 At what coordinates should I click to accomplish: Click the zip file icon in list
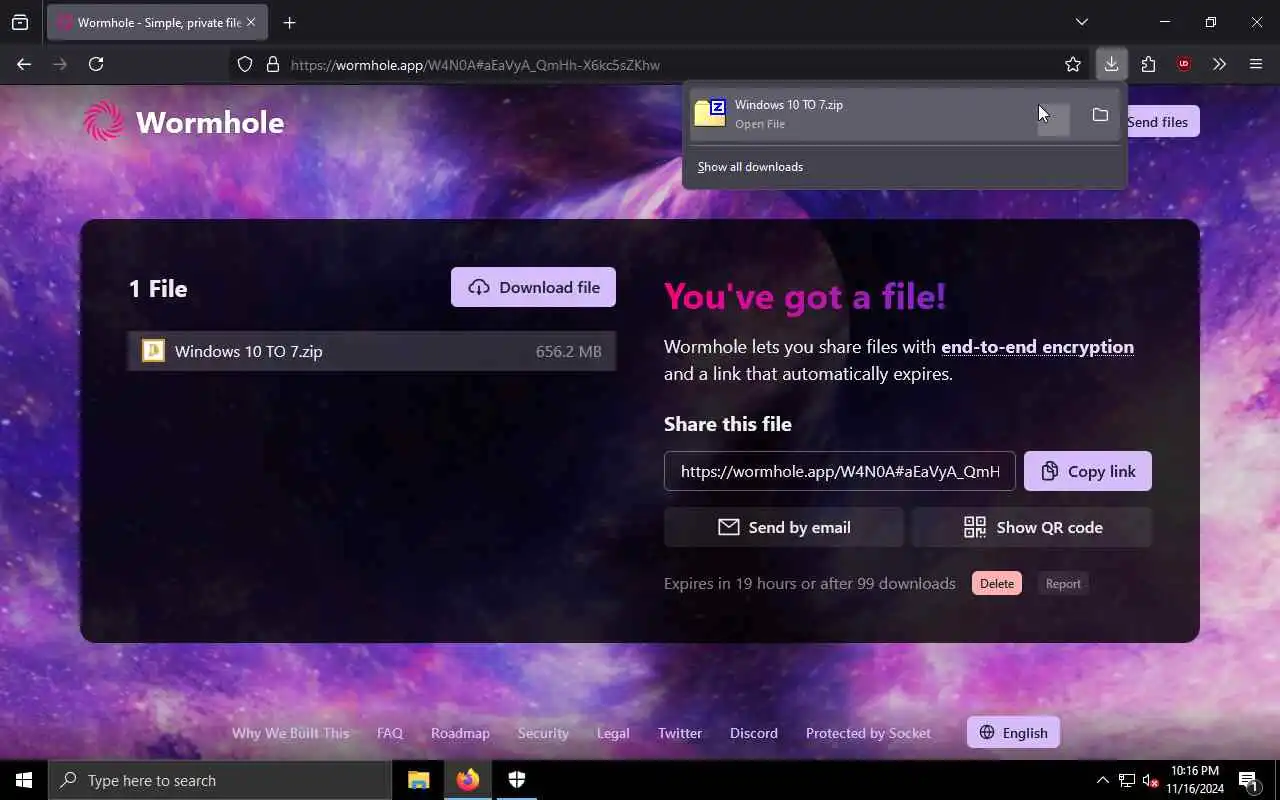pyautogui.click(x=153, y=351)
